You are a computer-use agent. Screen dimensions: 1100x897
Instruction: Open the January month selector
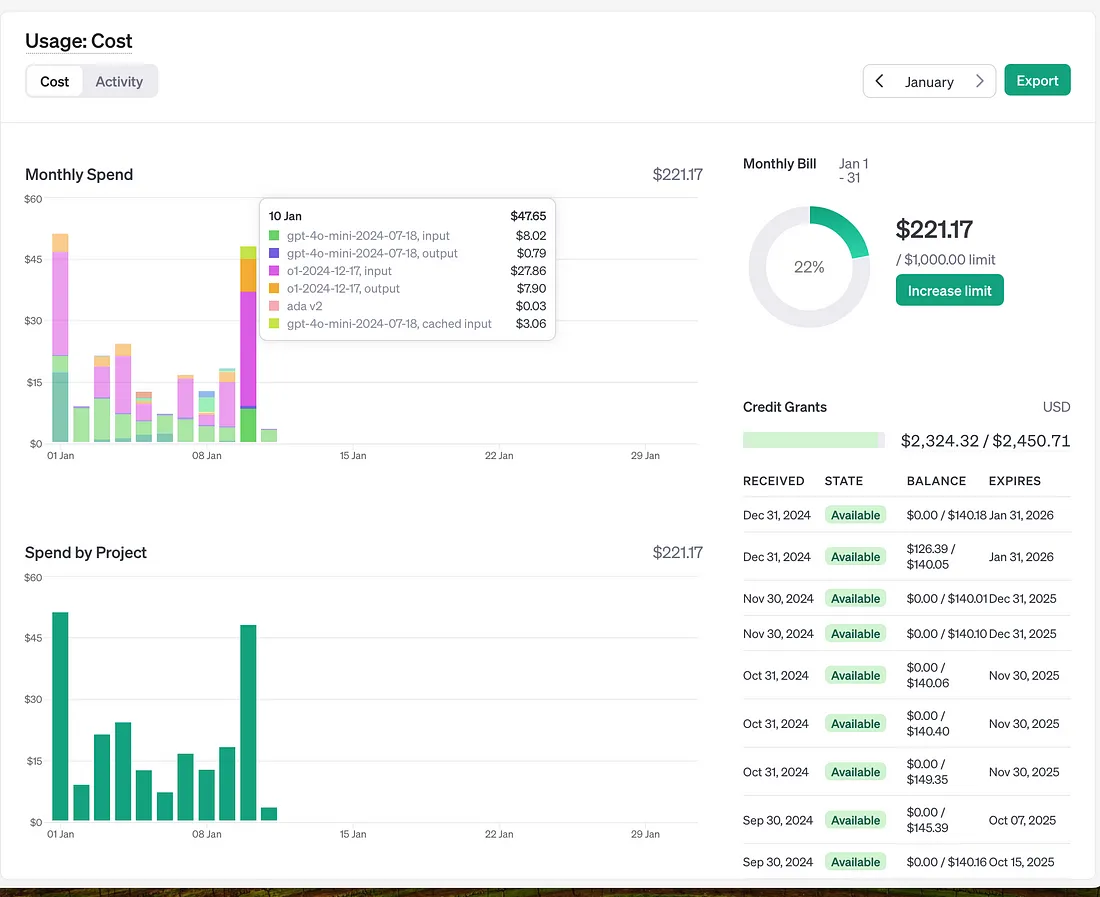tap(929, 82)
